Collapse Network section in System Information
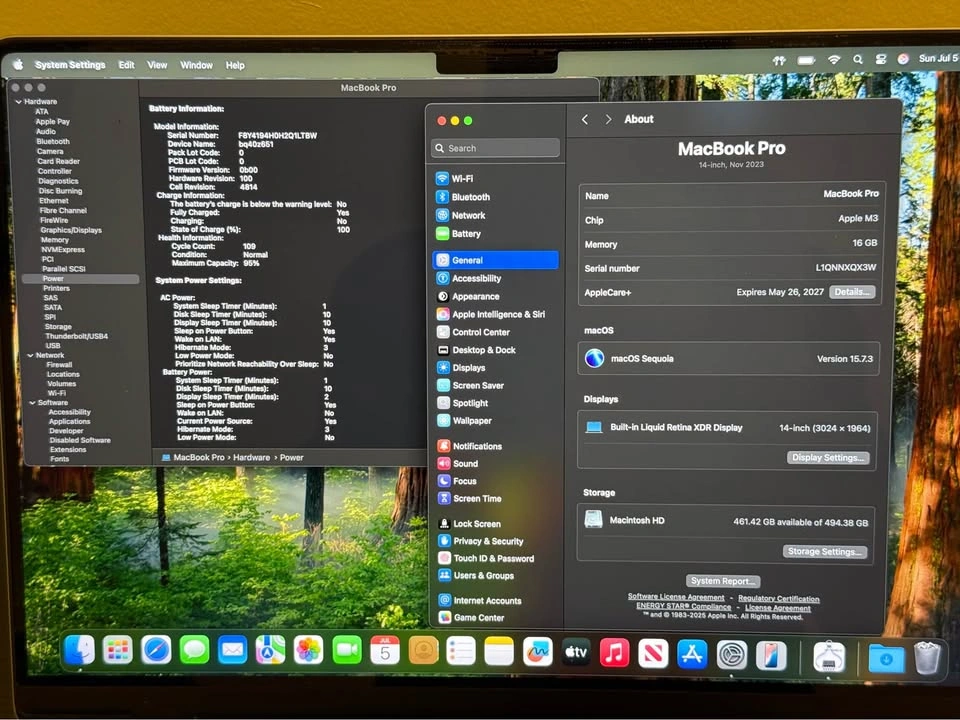This screenshot has height=720, width=960. coord(30,355)
